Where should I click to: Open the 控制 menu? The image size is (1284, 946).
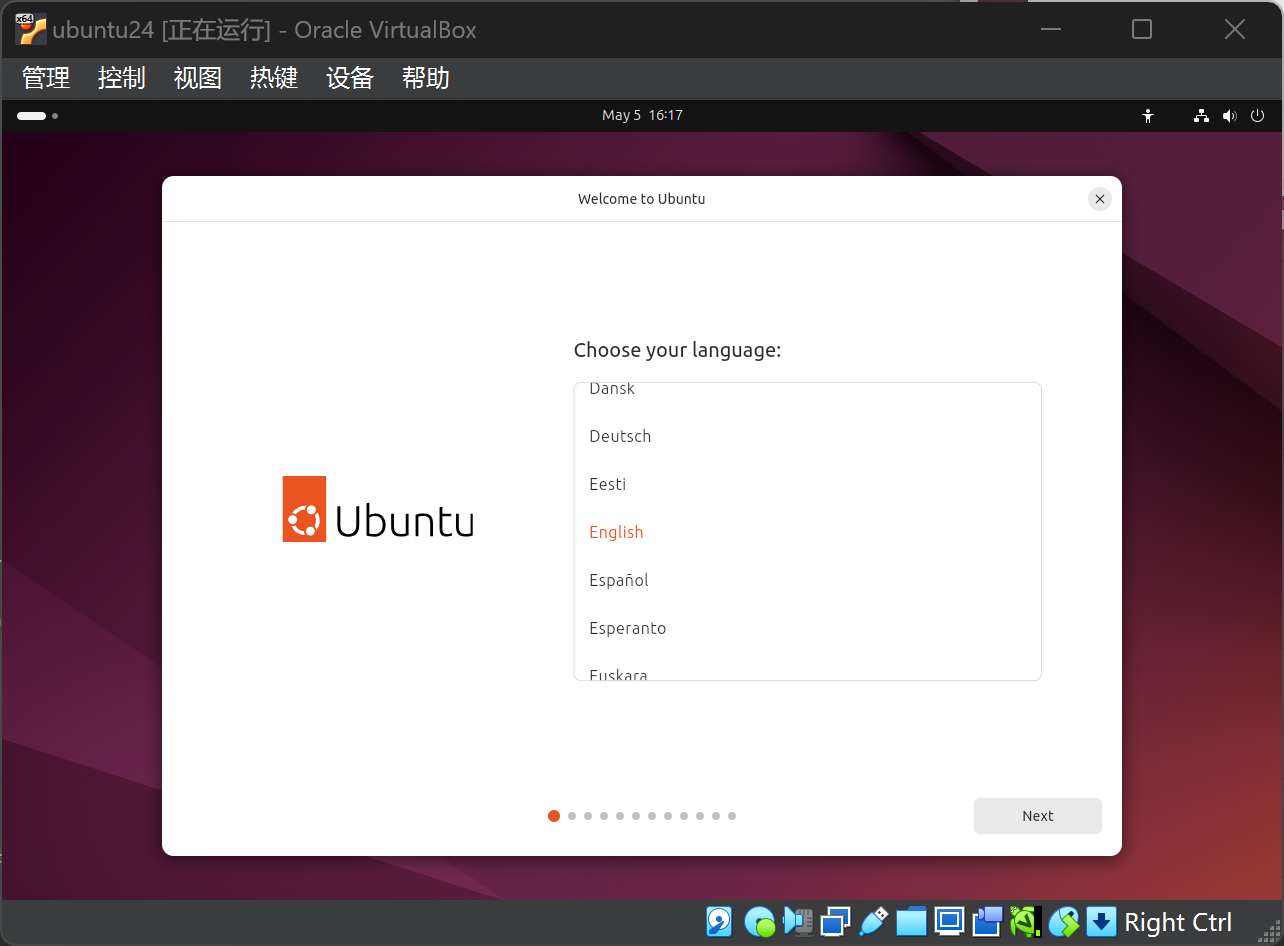(122, 78)
